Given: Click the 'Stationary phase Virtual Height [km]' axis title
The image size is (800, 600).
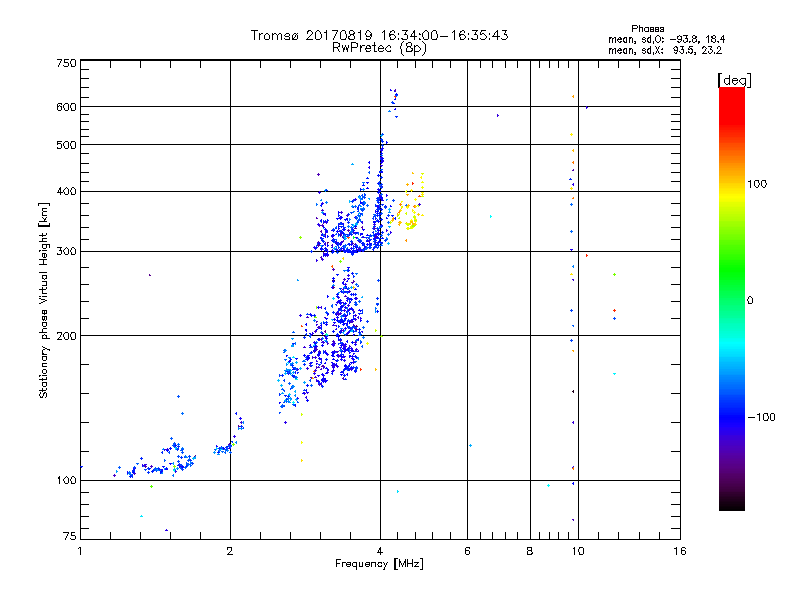Looking at the screenshot, I should tap(44, 301).
